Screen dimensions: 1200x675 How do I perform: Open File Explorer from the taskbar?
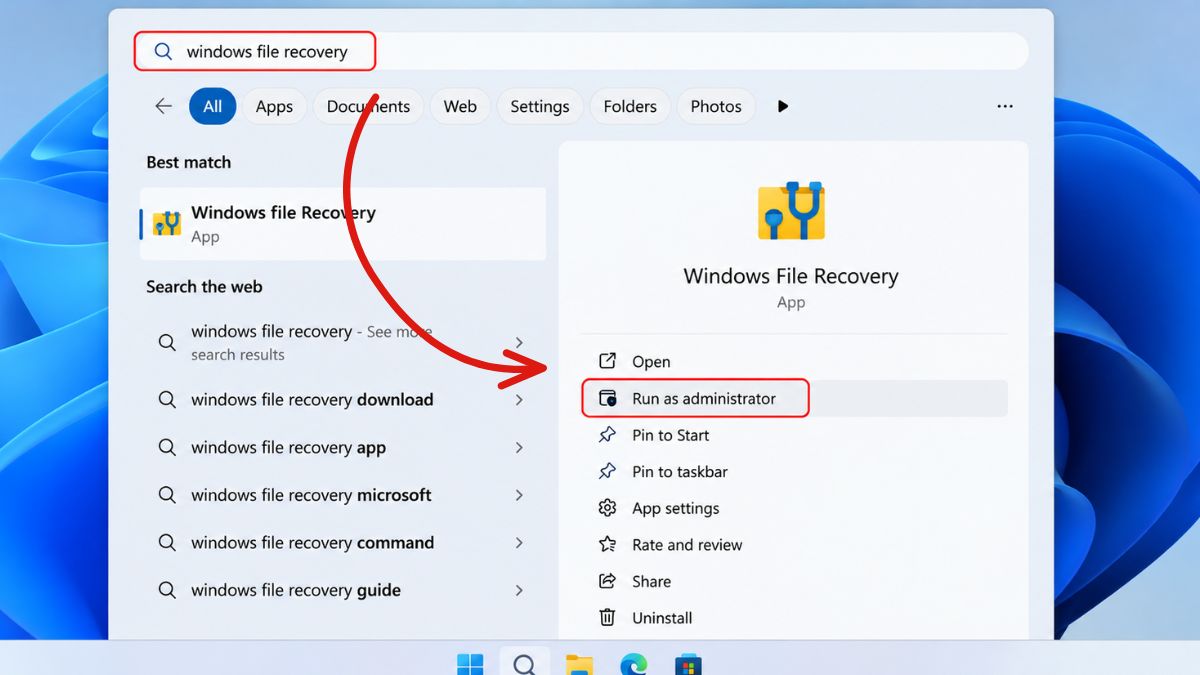click(579, 665)
